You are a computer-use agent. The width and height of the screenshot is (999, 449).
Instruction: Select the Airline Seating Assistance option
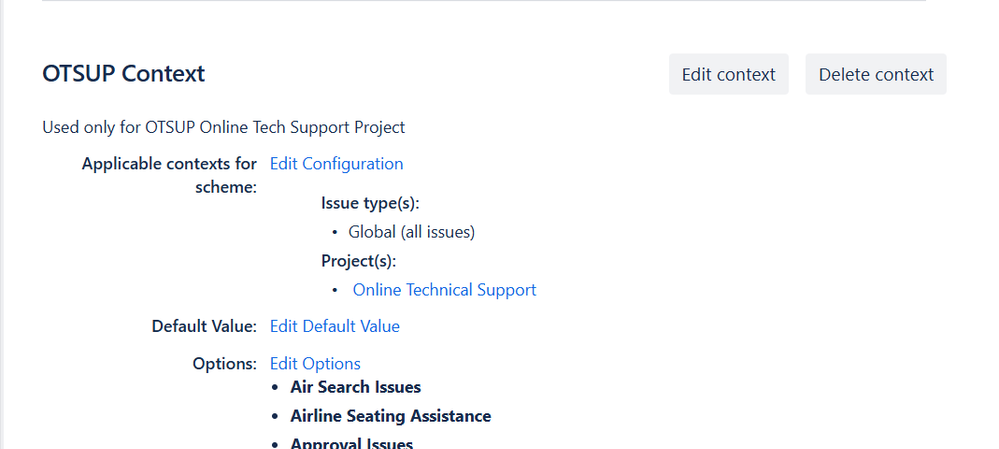(390, 416)
